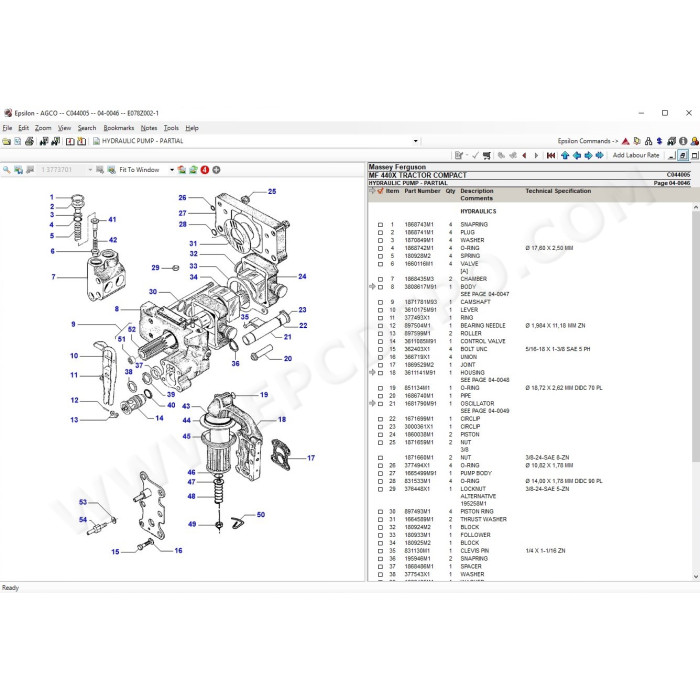
Task: Click the Part Number column header
Action: coord(422,191)
